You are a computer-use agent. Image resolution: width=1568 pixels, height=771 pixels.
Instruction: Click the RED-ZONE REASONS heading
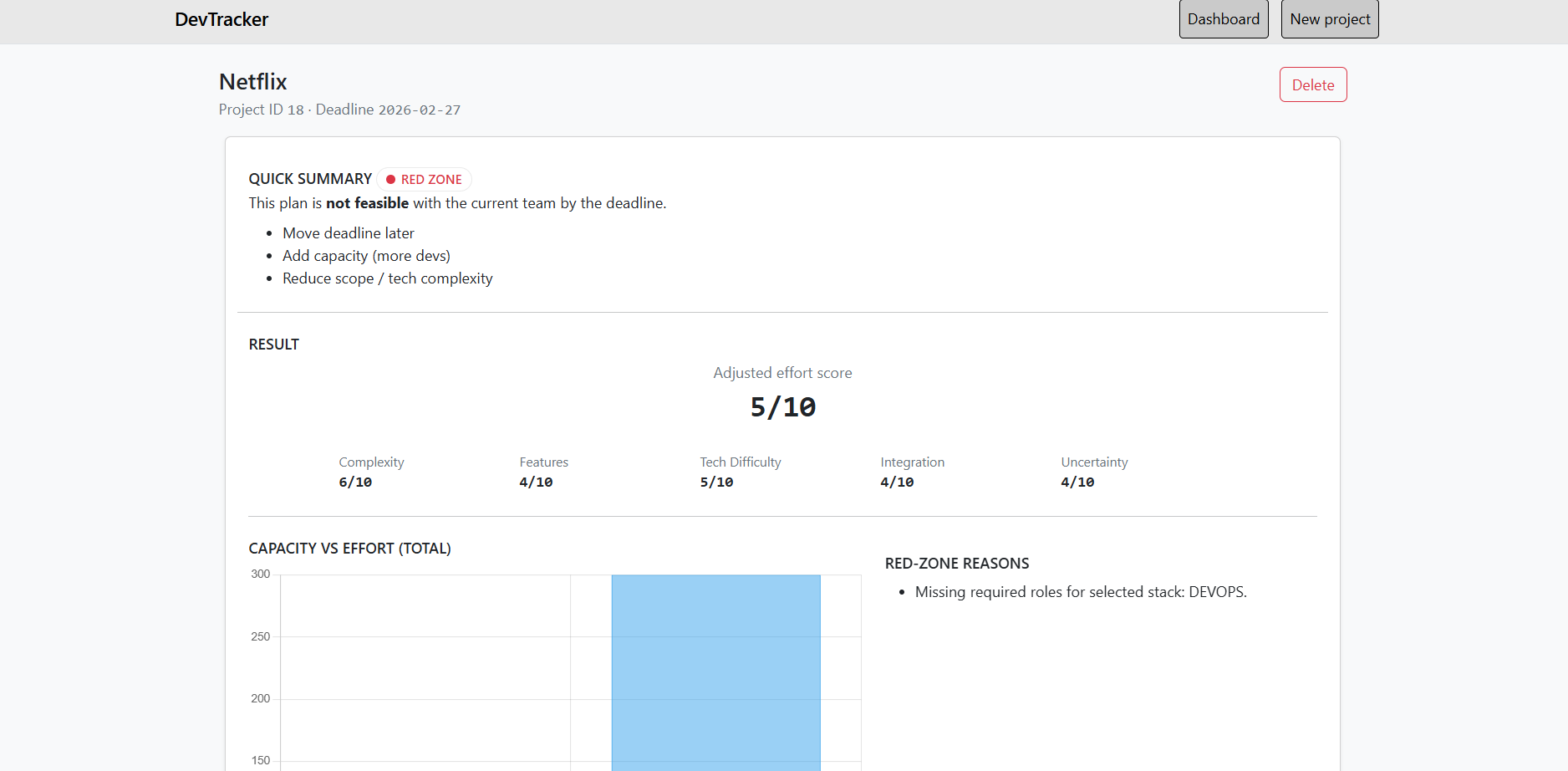click(x=957, y=564)
